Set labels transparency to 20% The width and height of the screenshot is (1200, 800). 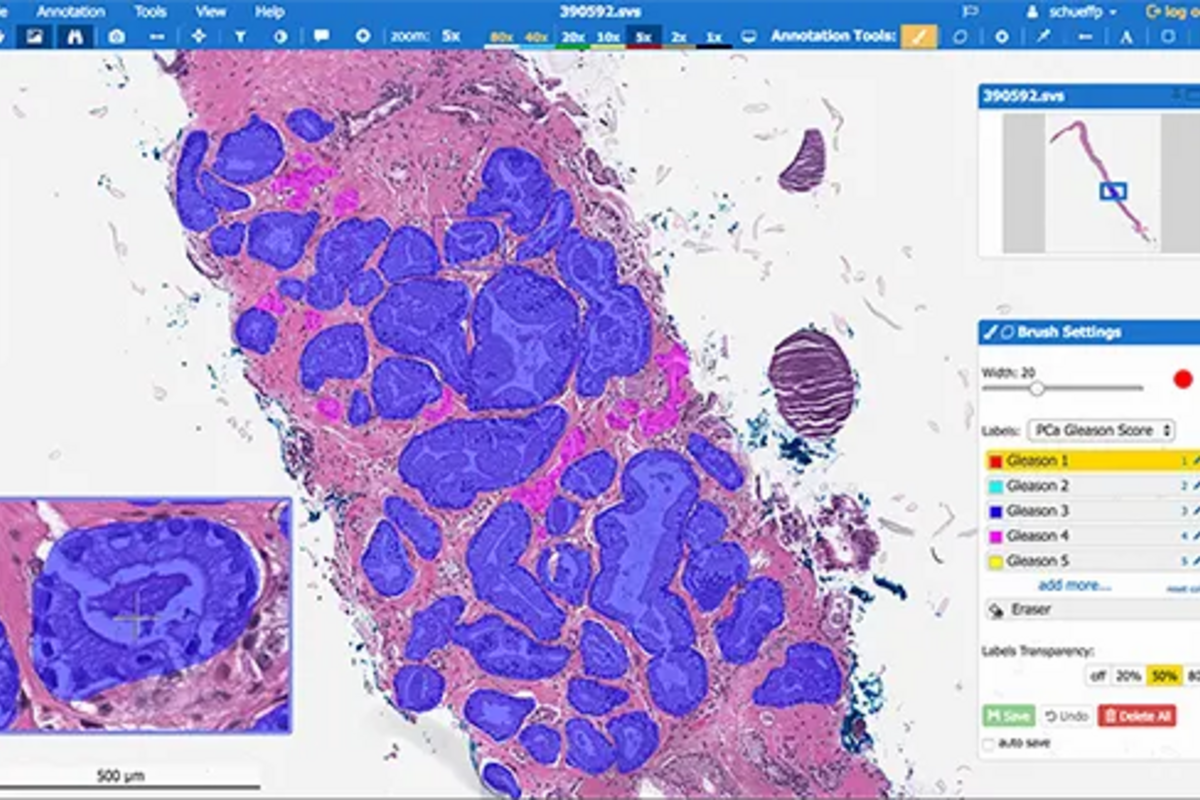click(x=1128, y=676)
